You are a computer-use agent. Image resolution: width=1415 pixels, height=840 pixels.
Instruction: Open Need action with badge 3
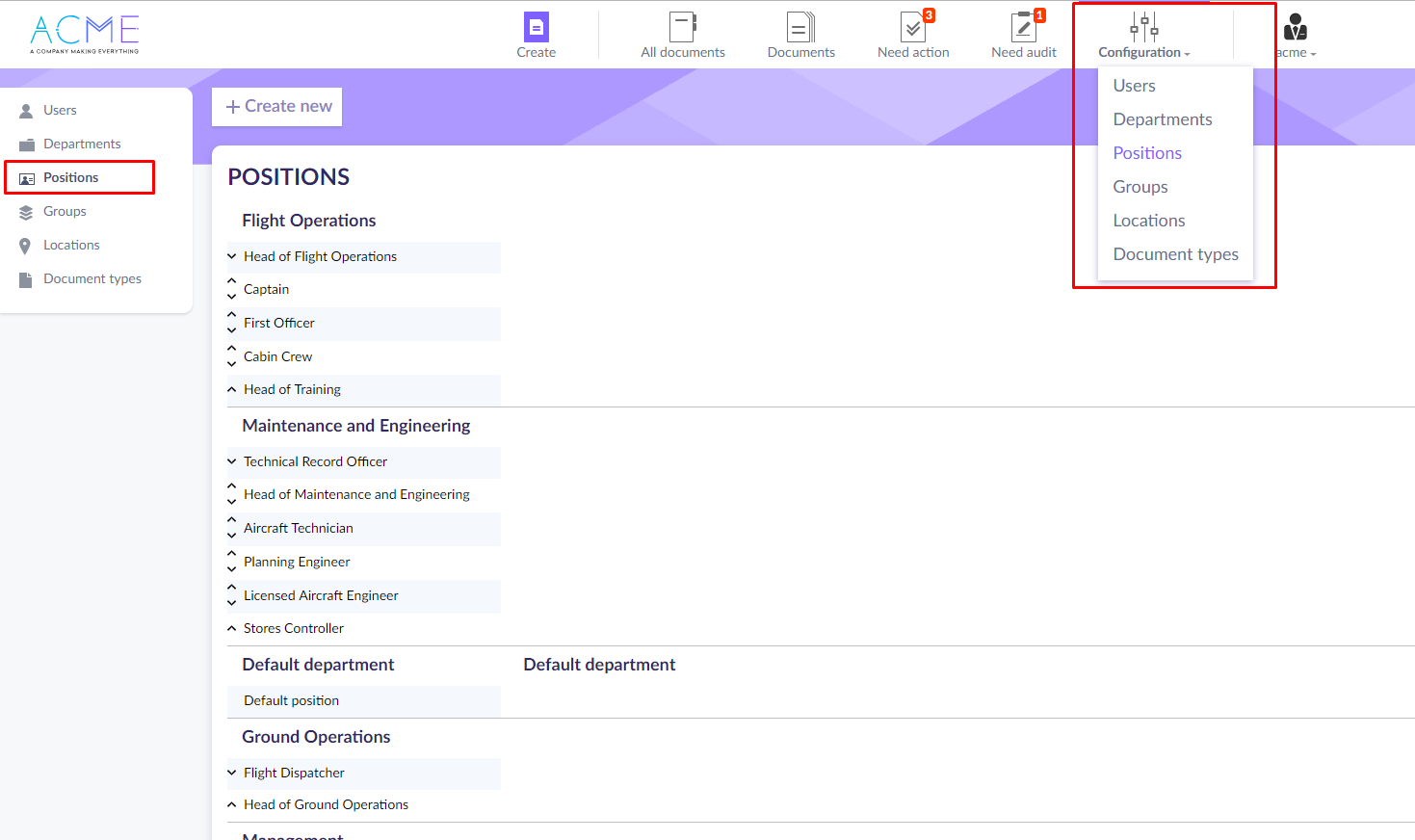point(913,27)
